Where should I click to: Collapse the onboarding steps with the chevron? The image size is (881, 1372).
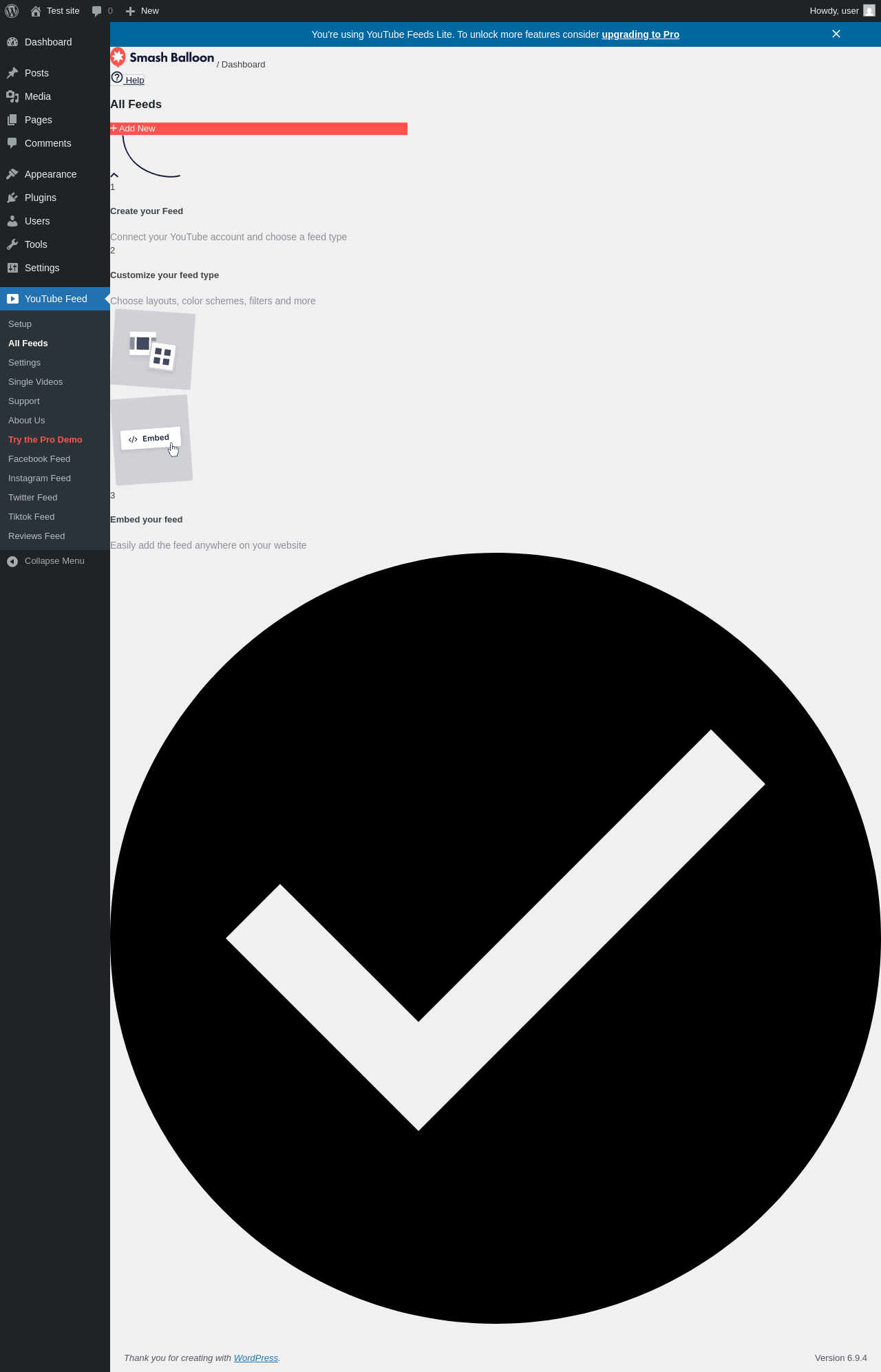(114, 176)
